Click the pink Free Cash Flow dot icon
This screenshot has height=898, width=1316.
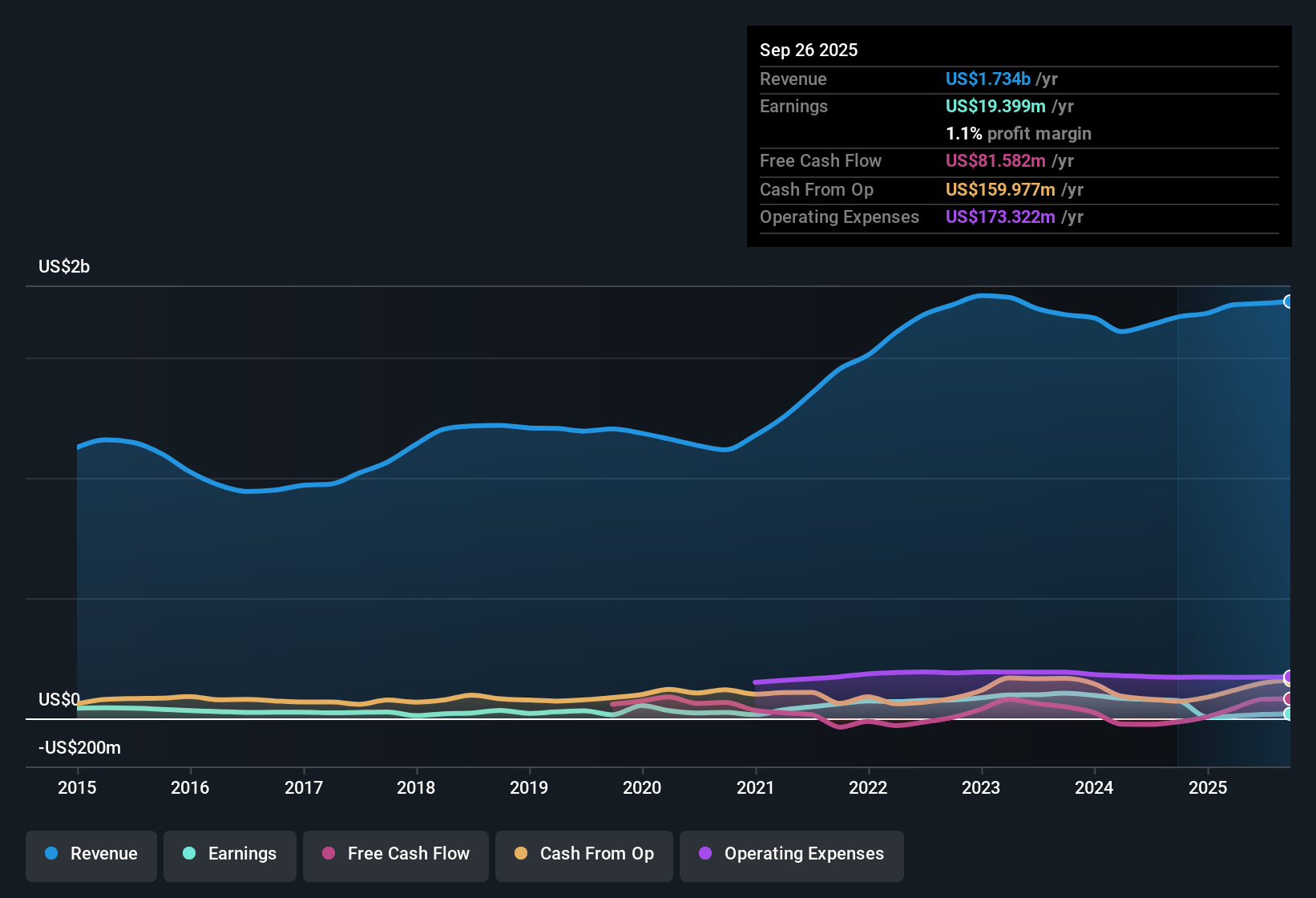[x=329, y=855]
